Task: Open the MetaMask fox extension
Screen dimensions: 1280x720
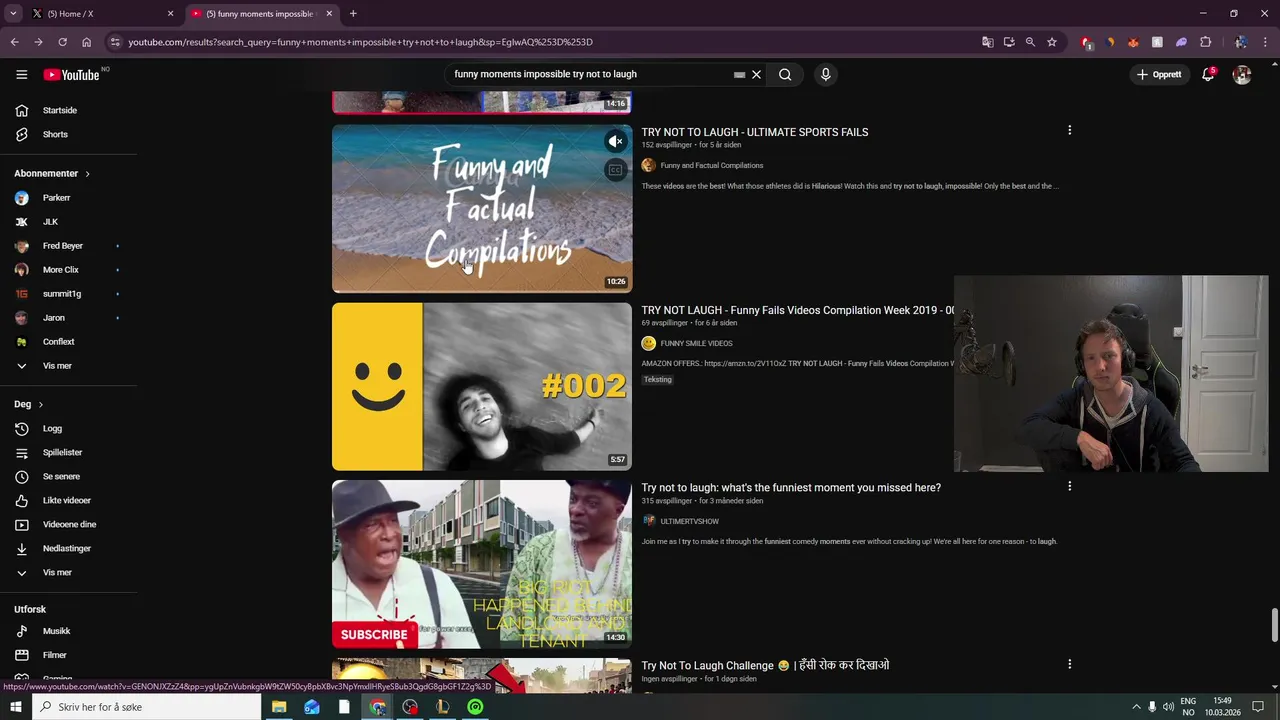Action: point(1133,42)
